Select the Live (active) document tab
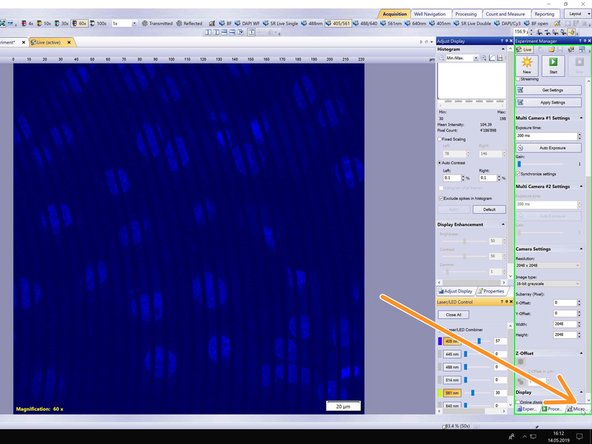 point(48,42)
